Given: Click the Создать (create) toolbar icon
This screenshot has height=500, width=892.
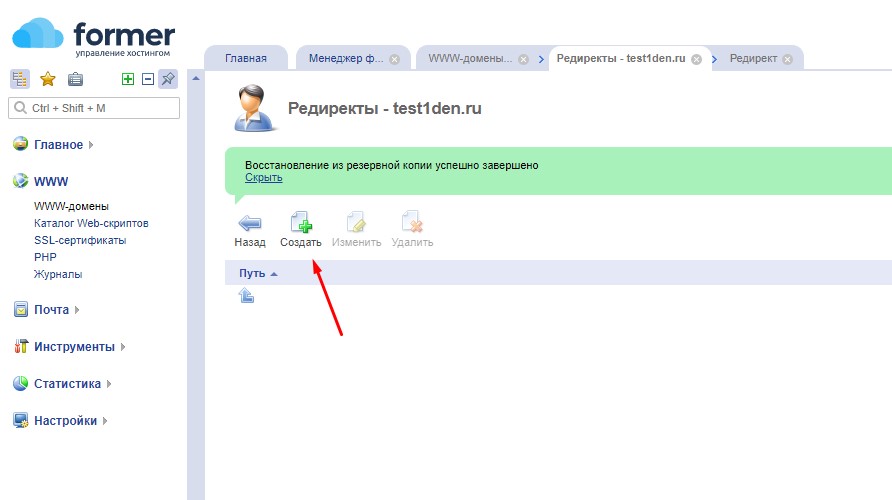Looking at the screenshot, I should (300, 224).
